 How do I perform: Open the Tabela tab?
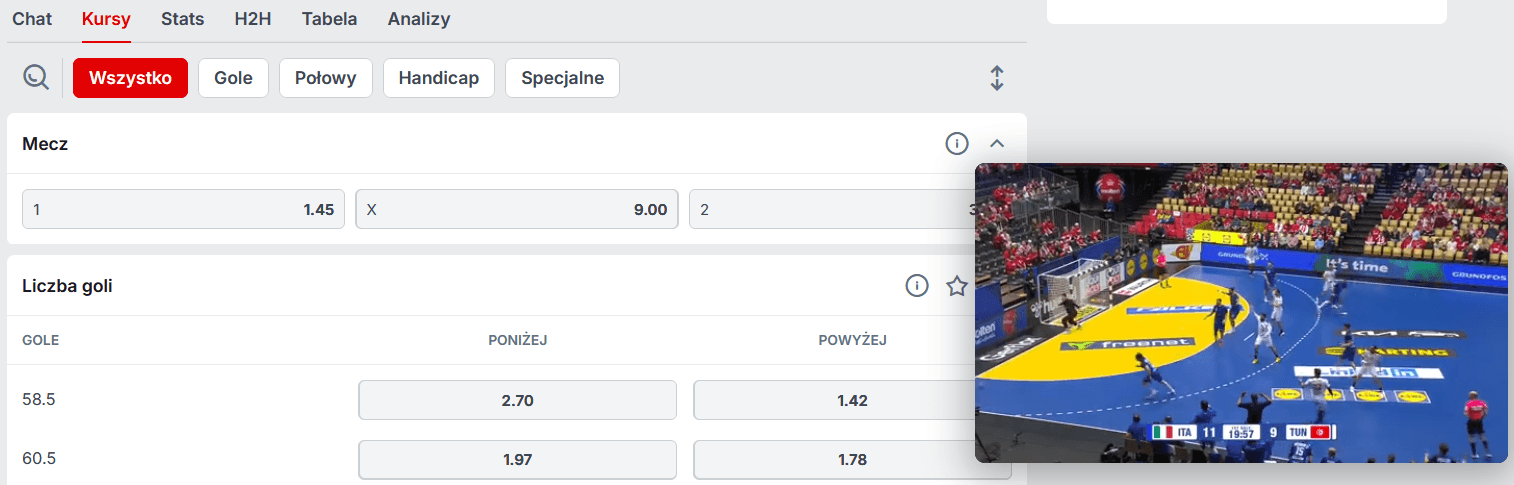click(x=329, y=19)
